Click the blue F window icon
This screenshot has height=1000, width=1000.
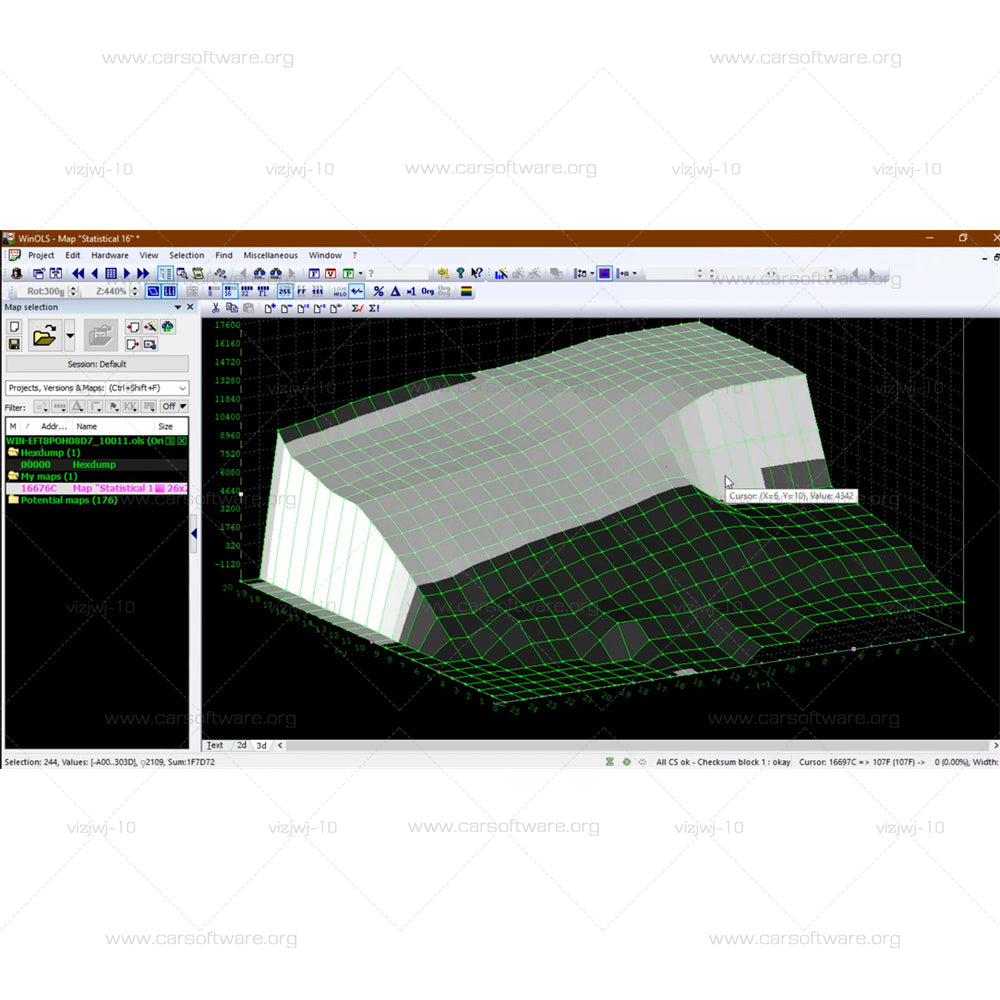(x=314, y=273)
